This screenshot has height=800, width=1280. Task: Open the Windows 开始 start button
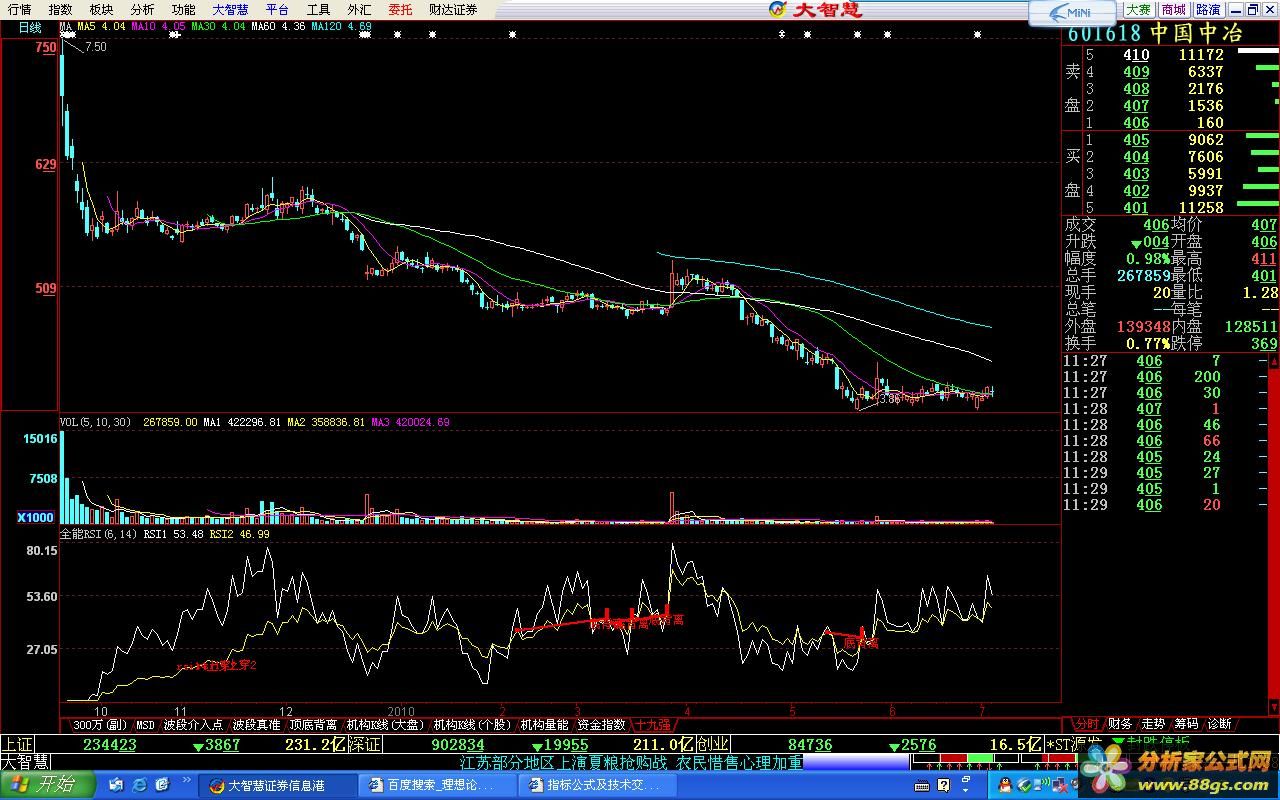46,785
